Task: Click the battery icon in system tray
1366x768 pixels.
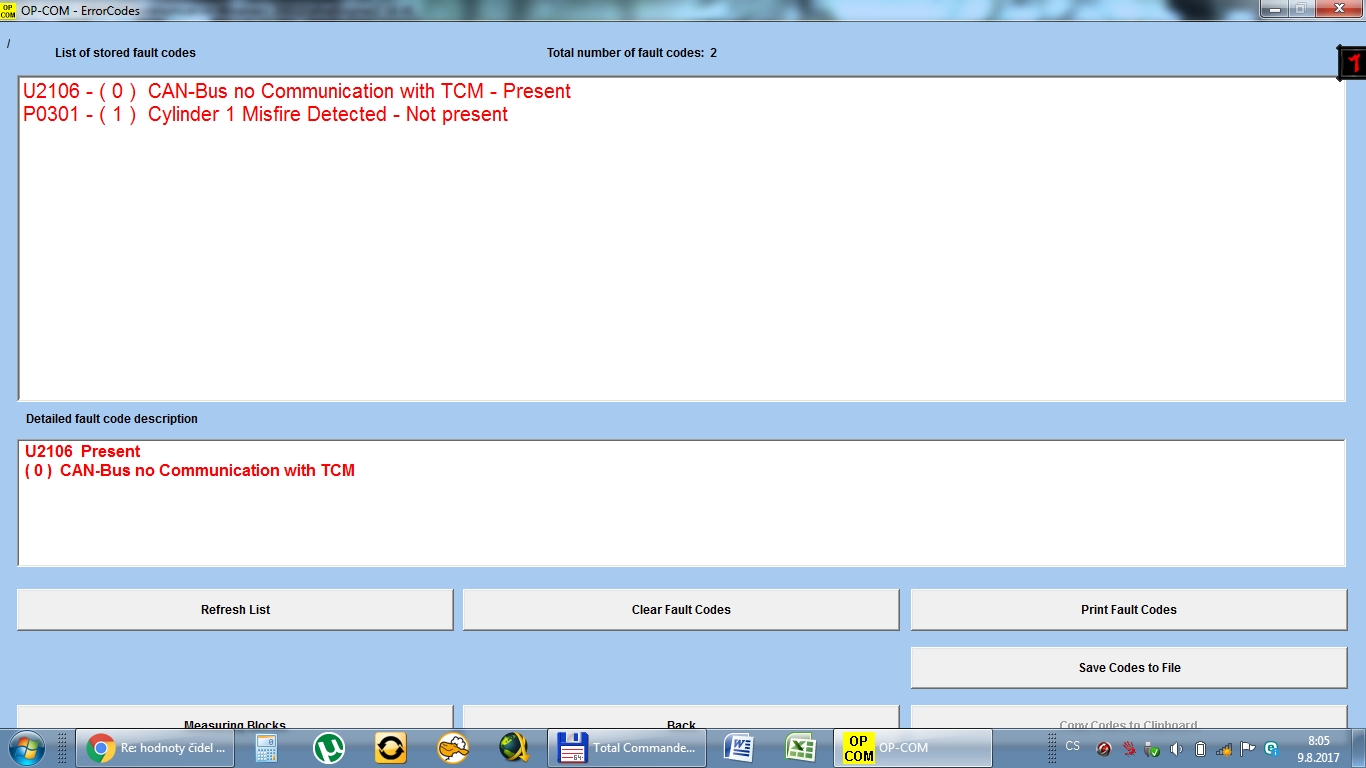Action: [x=1200, y=748]
